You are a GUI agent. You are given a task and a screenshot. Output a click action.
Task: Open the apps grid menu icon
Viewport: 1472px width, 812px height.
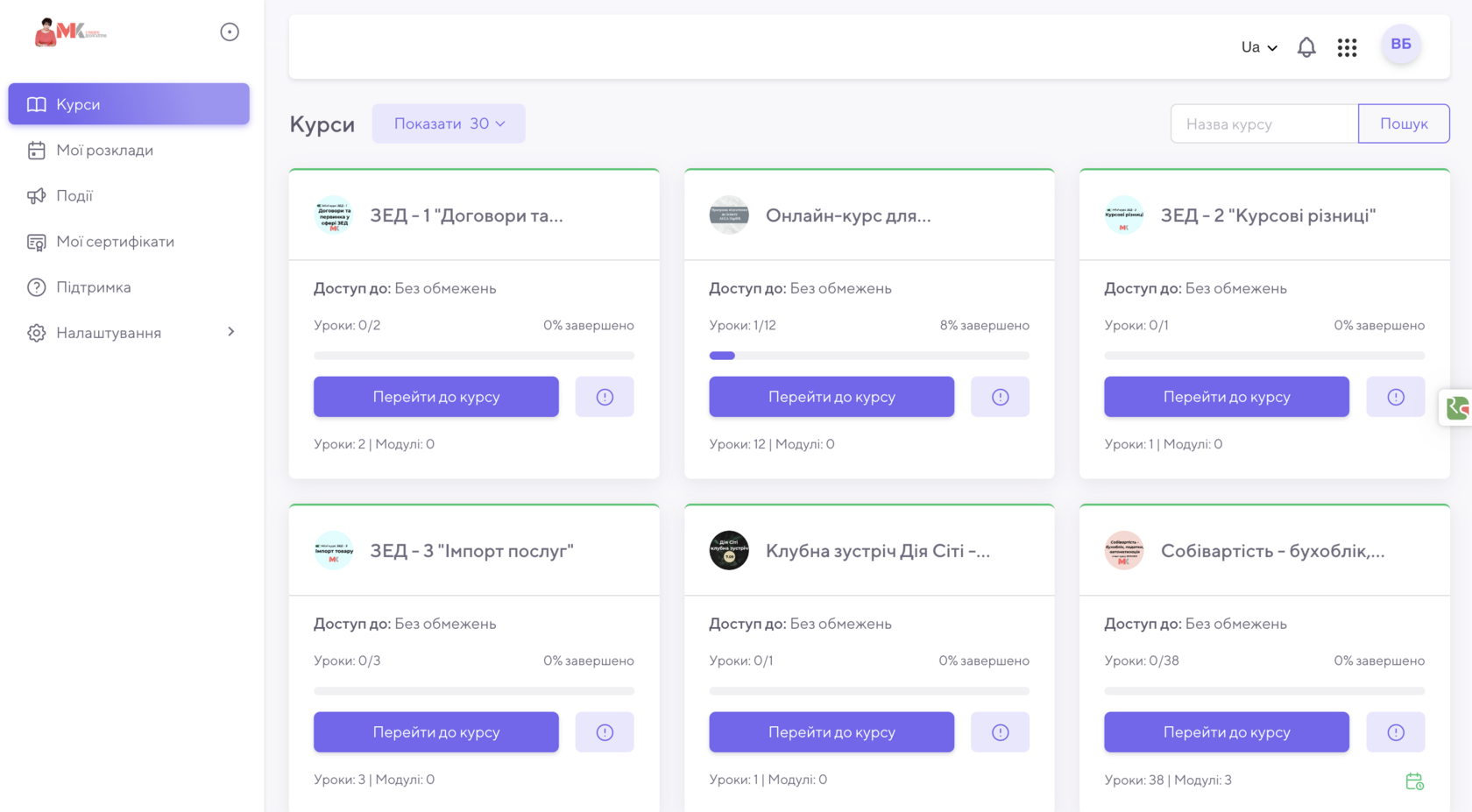pos(1347,47)
